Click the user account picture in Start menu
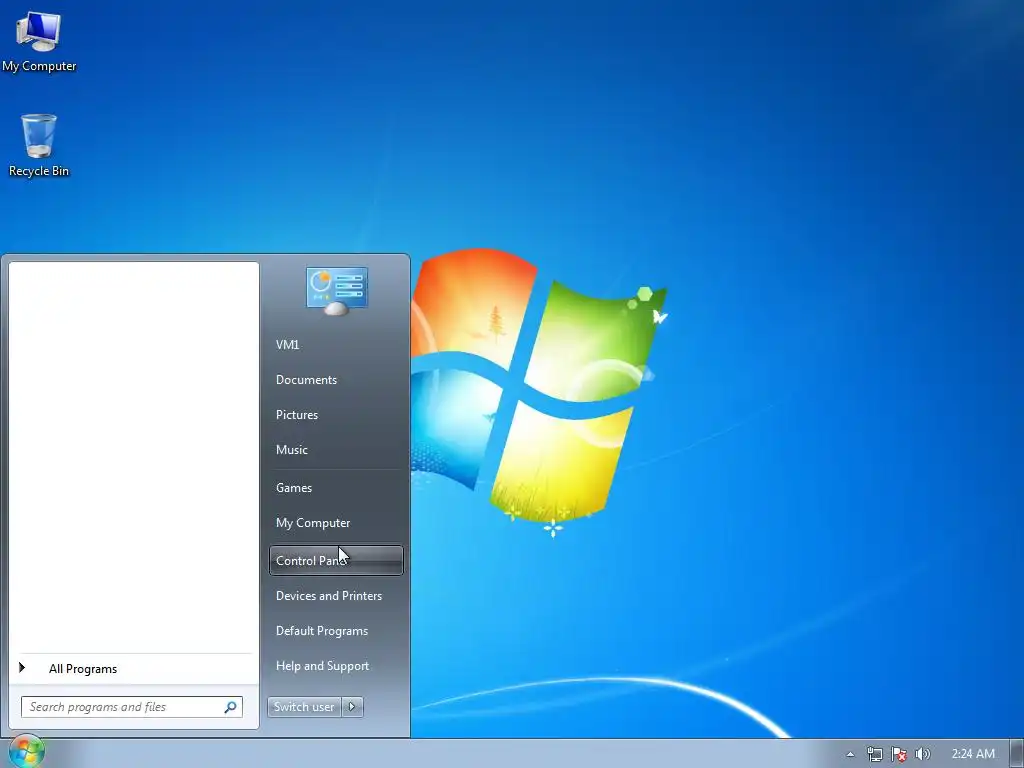 point(336,291)
